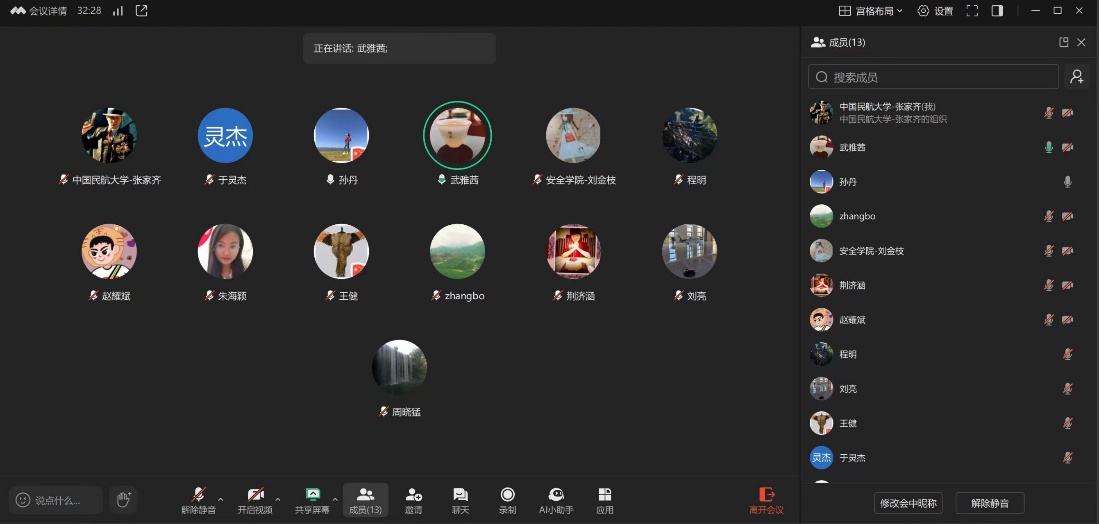Viewport: 1099px width, 524px height.
Task: Click the 修改会中昵称 button
Action: [908, 503]
